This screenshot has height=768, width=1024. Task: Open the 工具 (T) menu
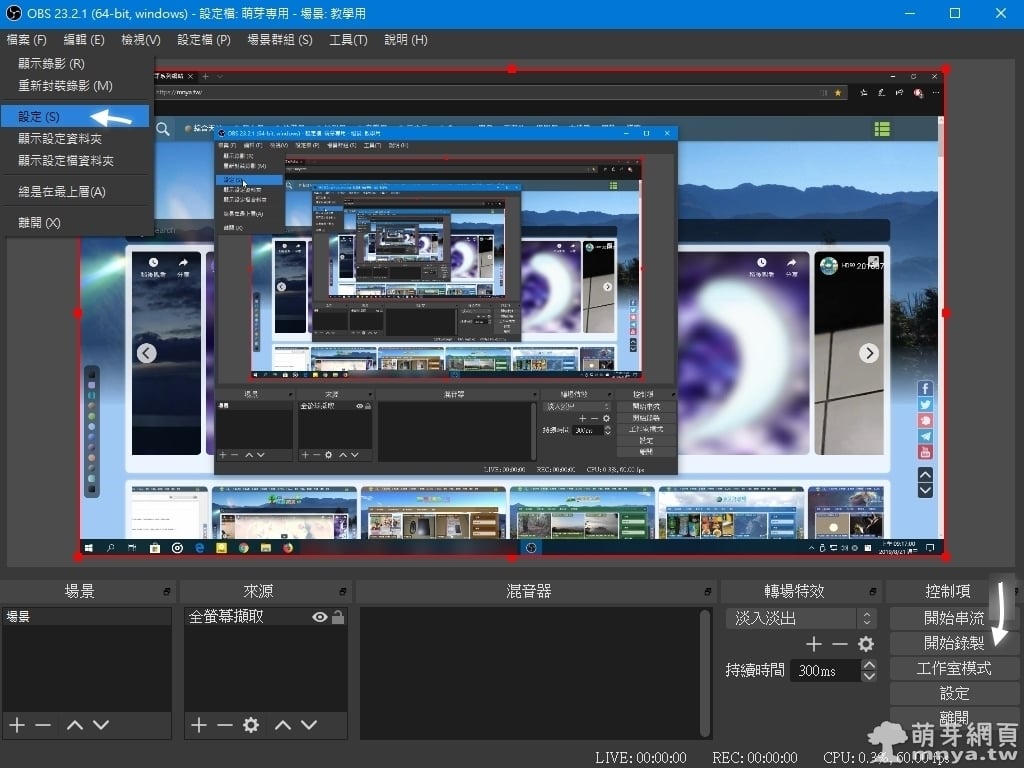point(348,40)
